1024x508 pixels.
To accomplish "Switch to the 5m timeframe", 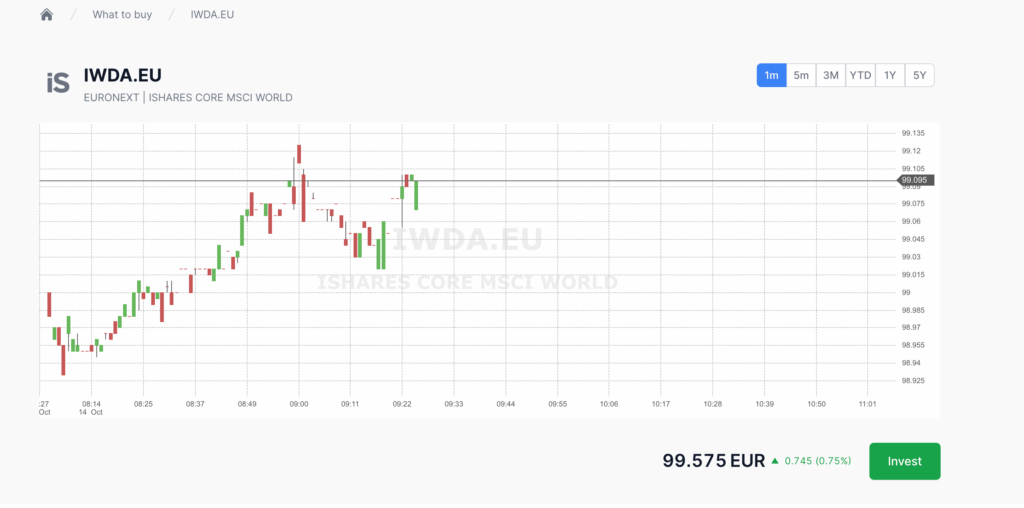I will click(801, 75).
